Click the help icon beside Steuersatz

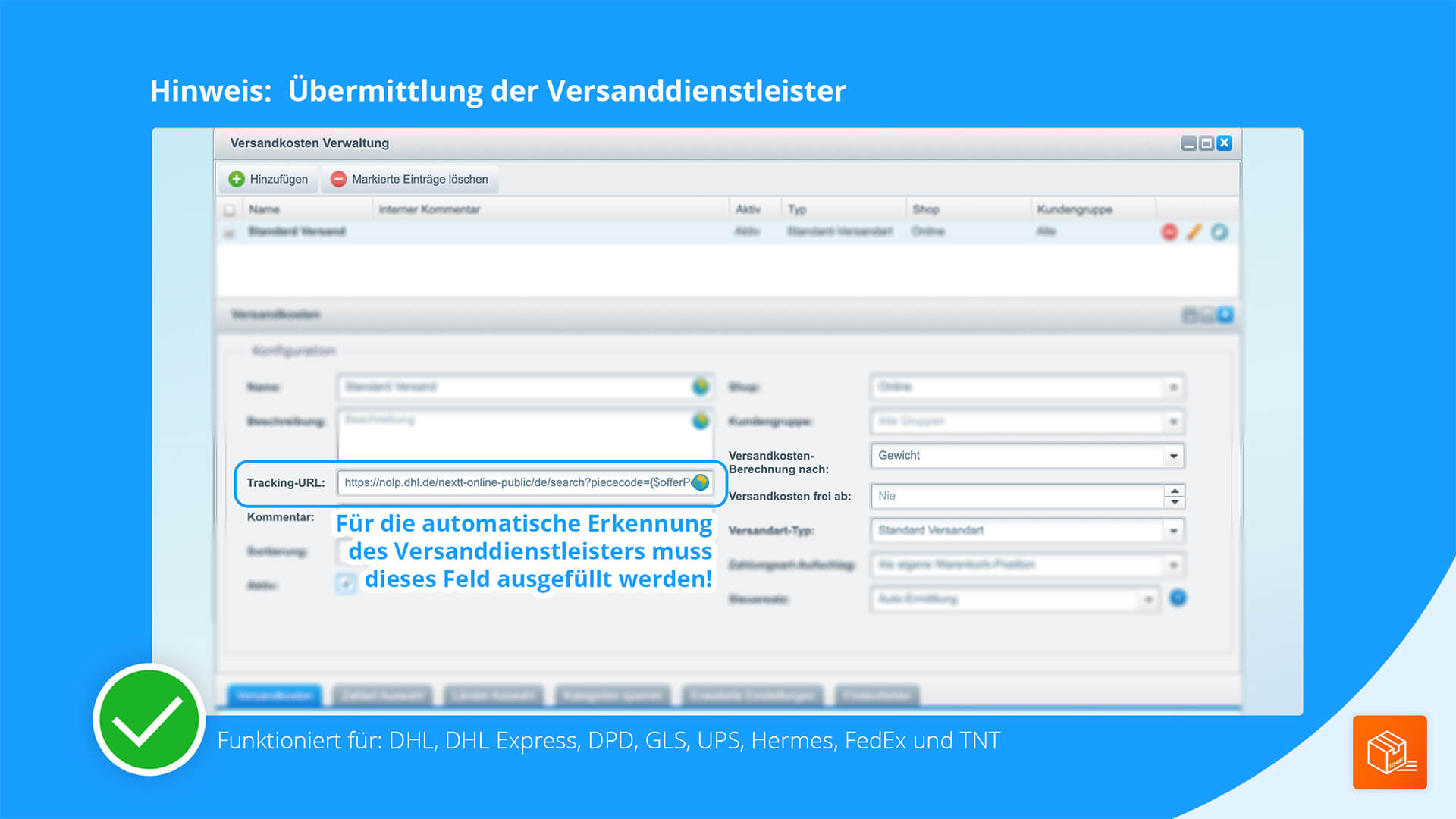point(1178,598)
